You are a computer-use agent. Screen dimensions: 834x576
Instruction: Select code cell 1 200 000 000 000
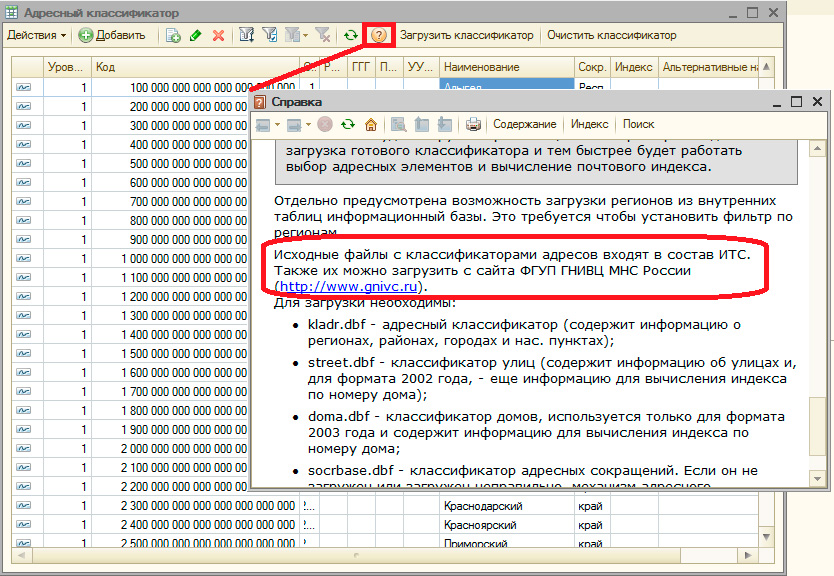(x=170, y=296)
